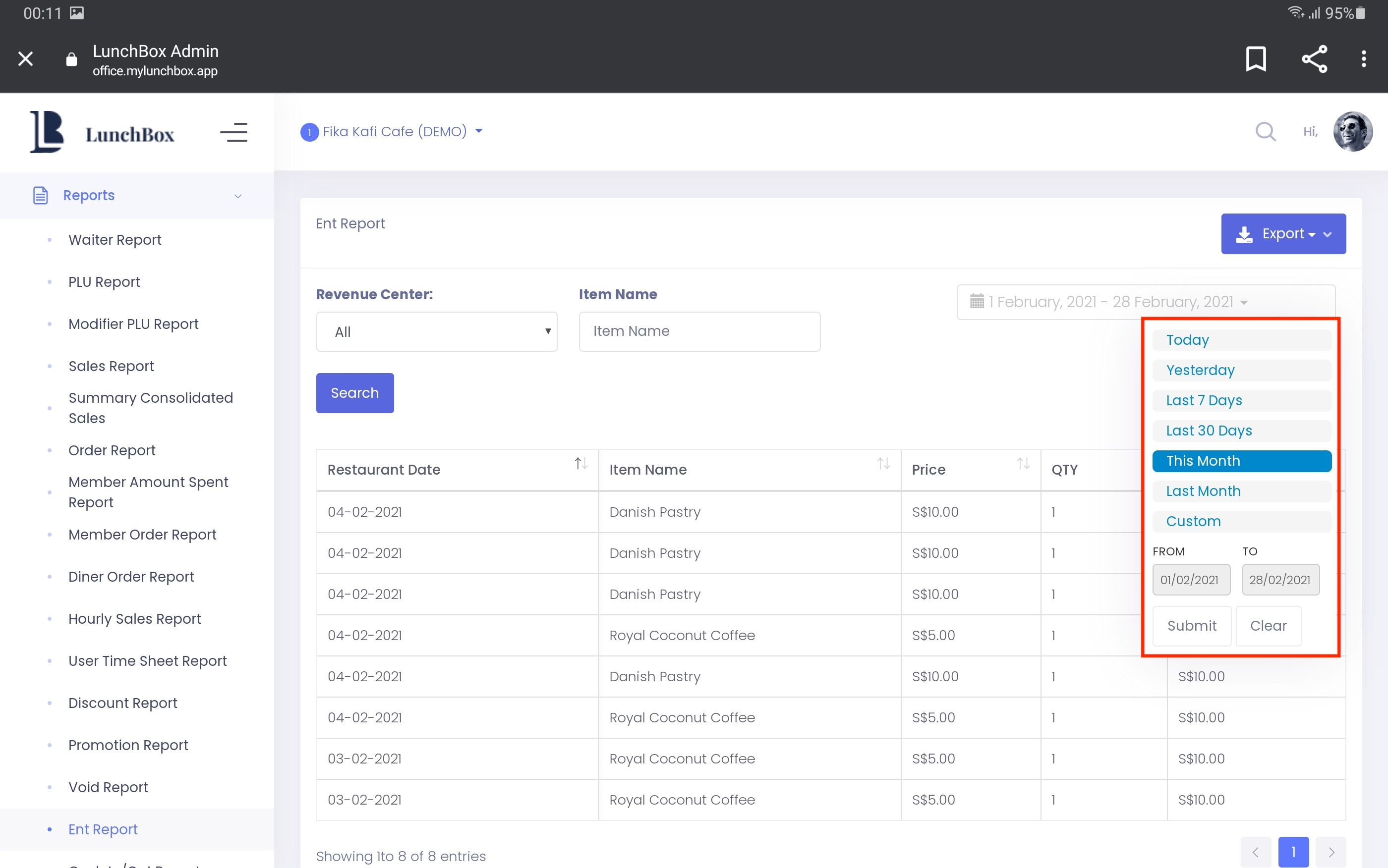Viewport: 1388px width, 868px height.
Task: Sort the Price column arrows
Action: [x=1023, y=463]
